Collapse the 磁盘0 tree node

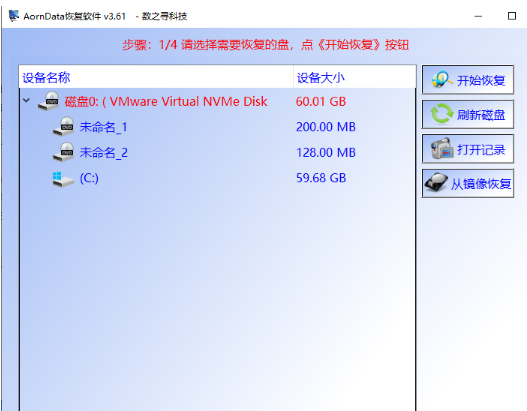27,100
